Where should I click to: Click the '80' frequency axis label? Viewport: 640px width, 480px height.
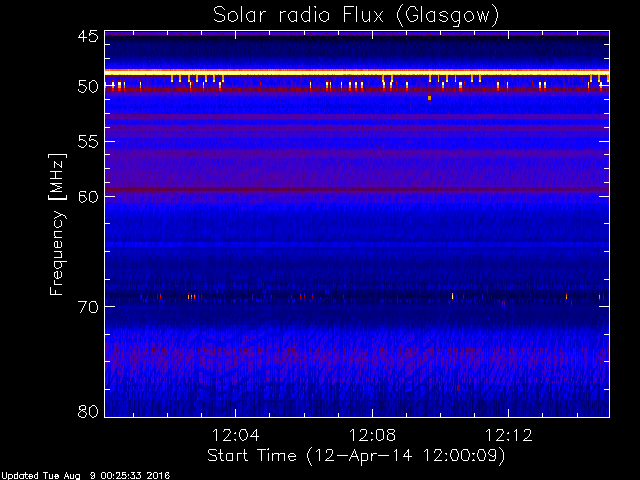[88, 411]
